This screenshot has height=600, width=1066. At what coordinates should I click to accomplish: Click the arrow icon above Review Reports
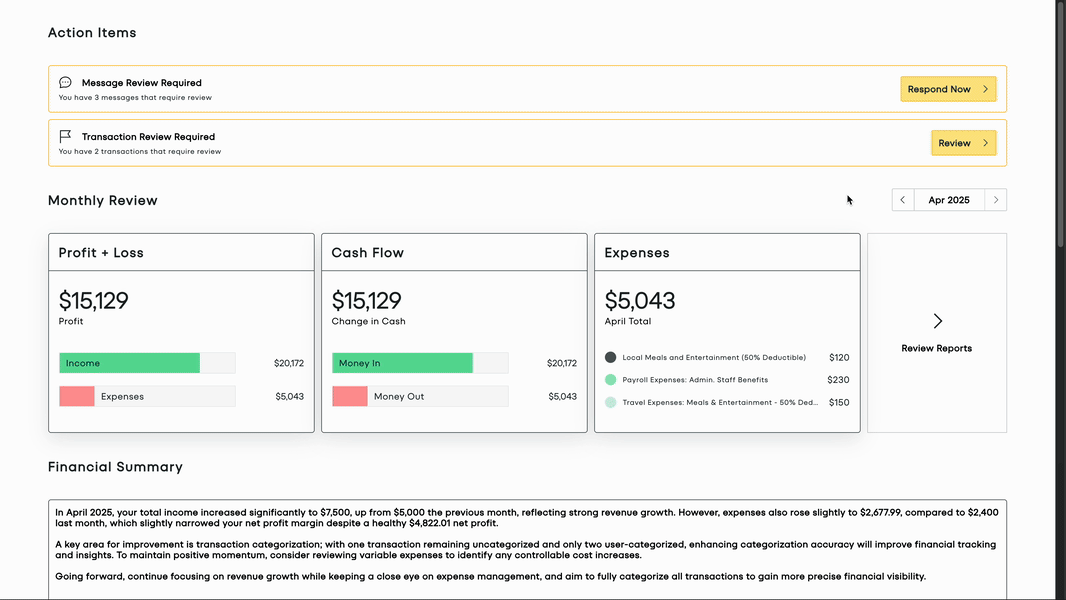tap(937, 320)
